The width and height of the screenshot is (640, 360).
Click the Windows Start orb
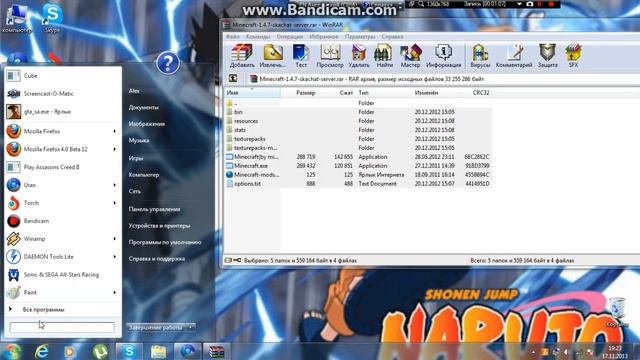[x=11, y=351]
